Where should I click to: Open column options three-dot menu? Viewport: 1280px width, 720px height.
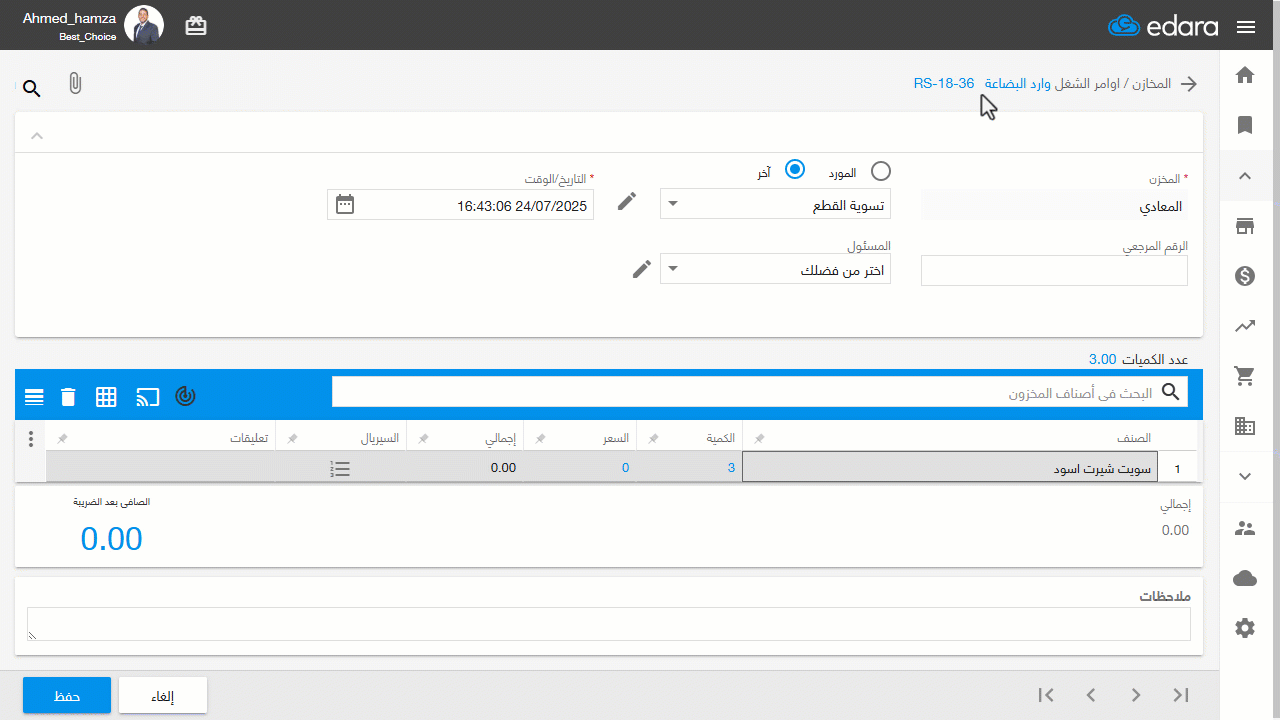(31, 438)
